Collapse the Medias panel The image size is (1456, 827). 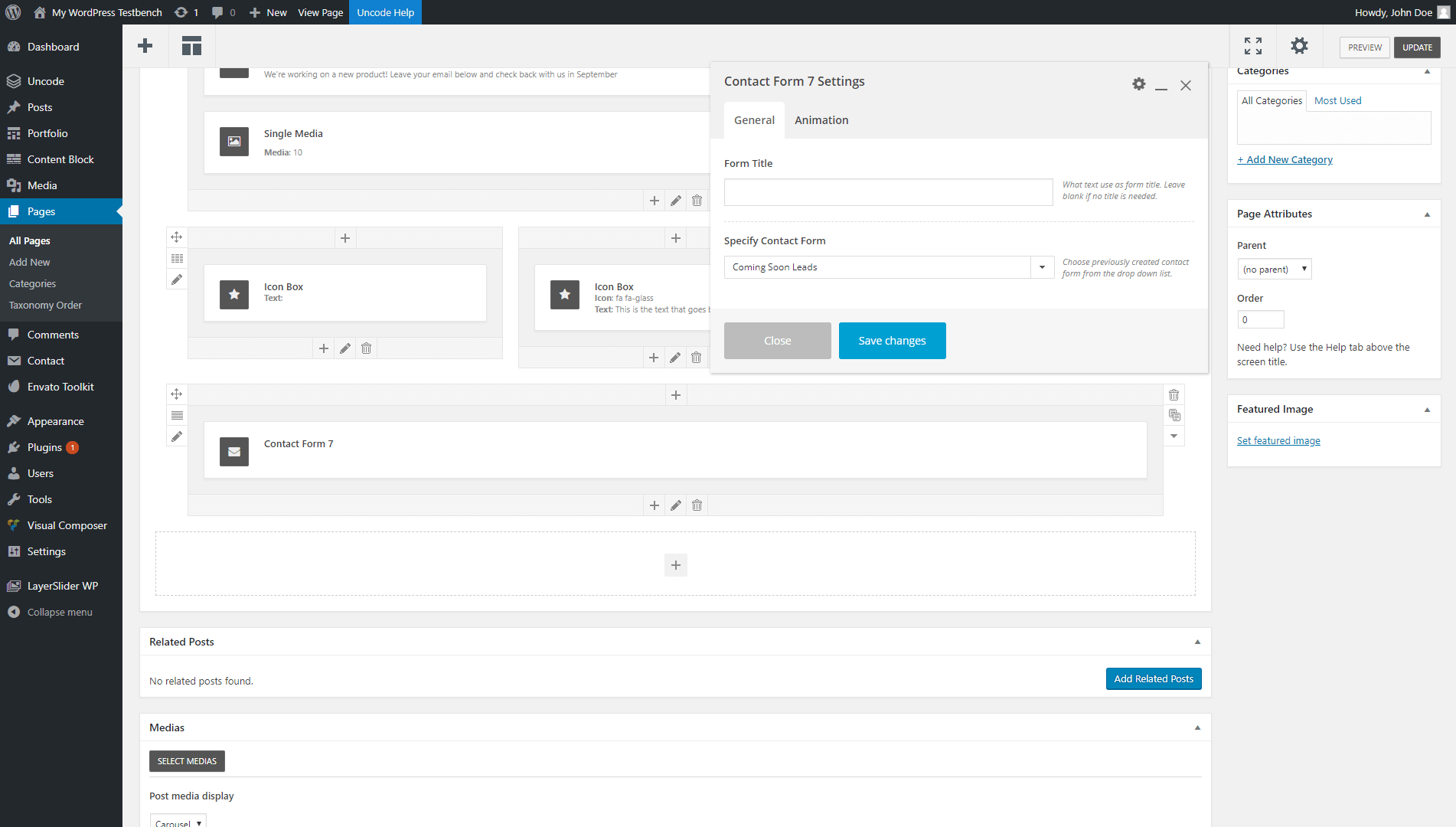[1197, 727]
